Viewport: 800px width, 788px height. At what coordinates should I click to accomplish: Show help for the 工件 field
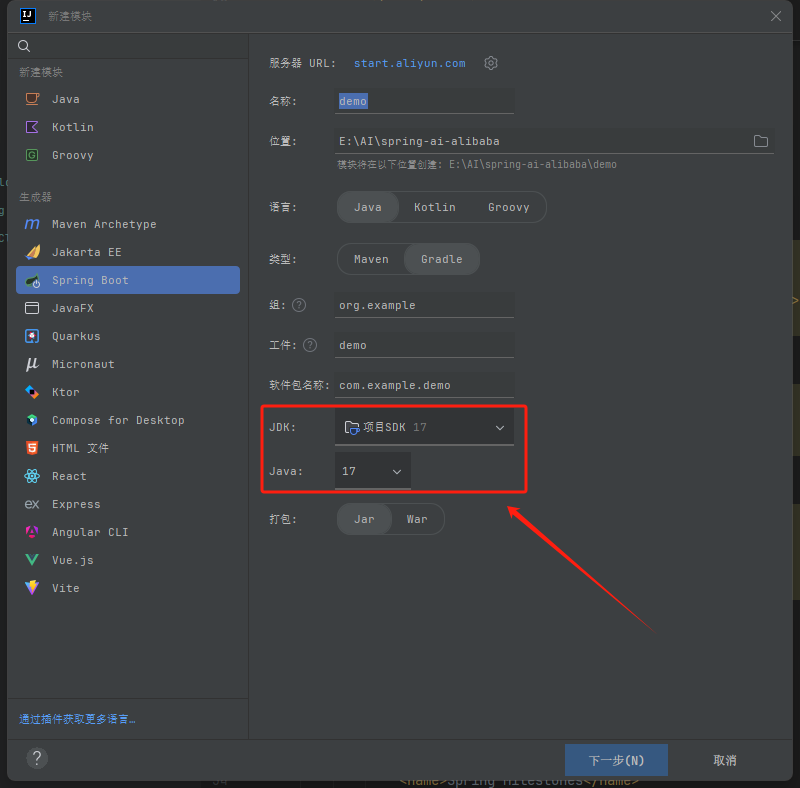point(310,346)
